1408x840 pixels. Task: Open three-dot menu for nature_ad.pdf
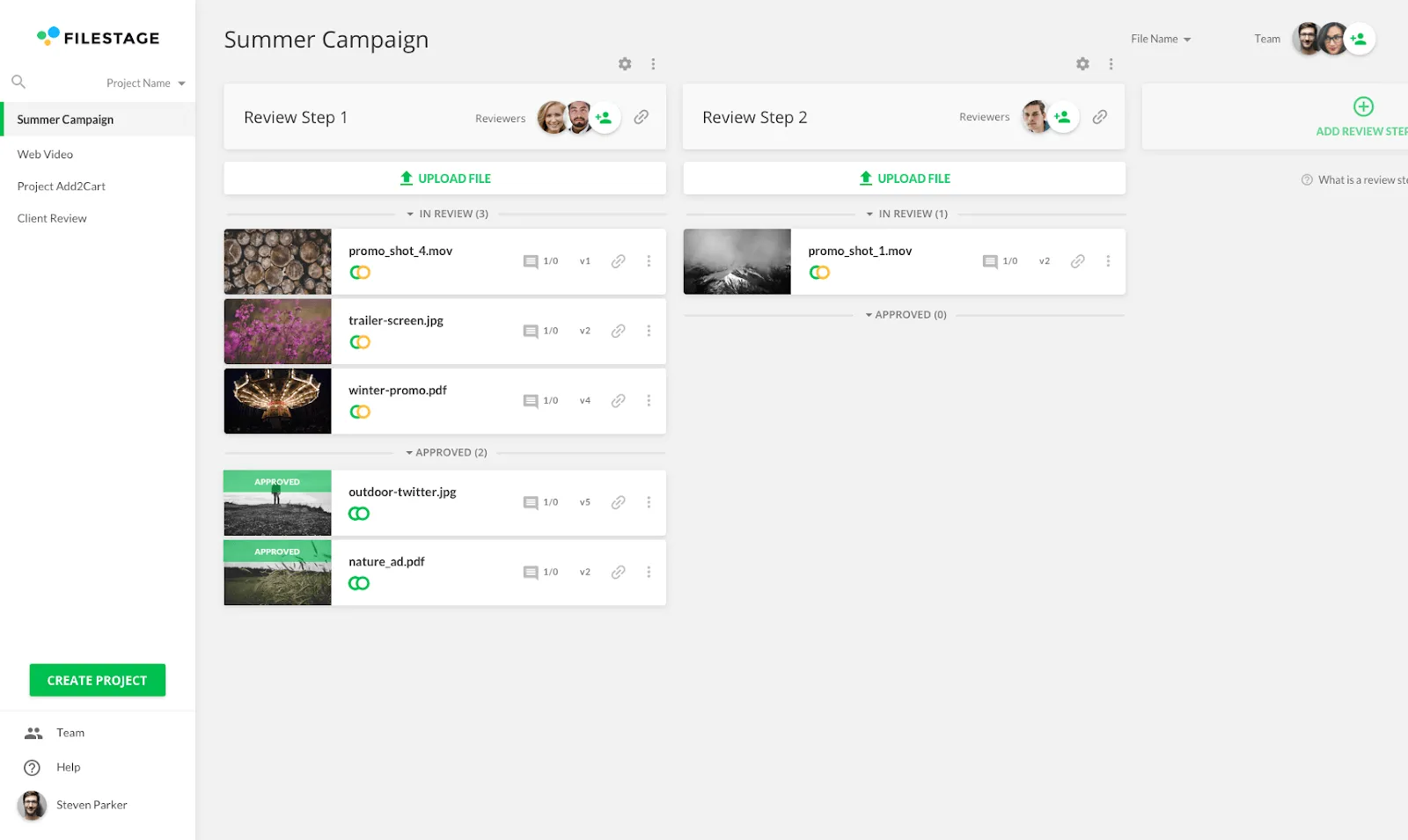649,573
